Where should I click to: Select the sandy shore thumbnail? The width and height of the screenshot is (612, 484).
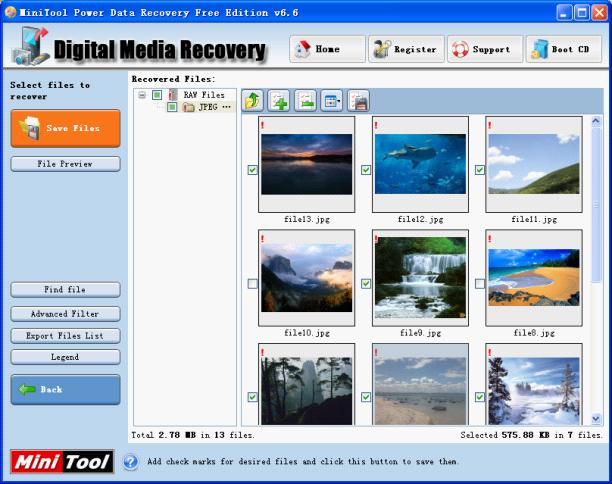click(420, 384)
